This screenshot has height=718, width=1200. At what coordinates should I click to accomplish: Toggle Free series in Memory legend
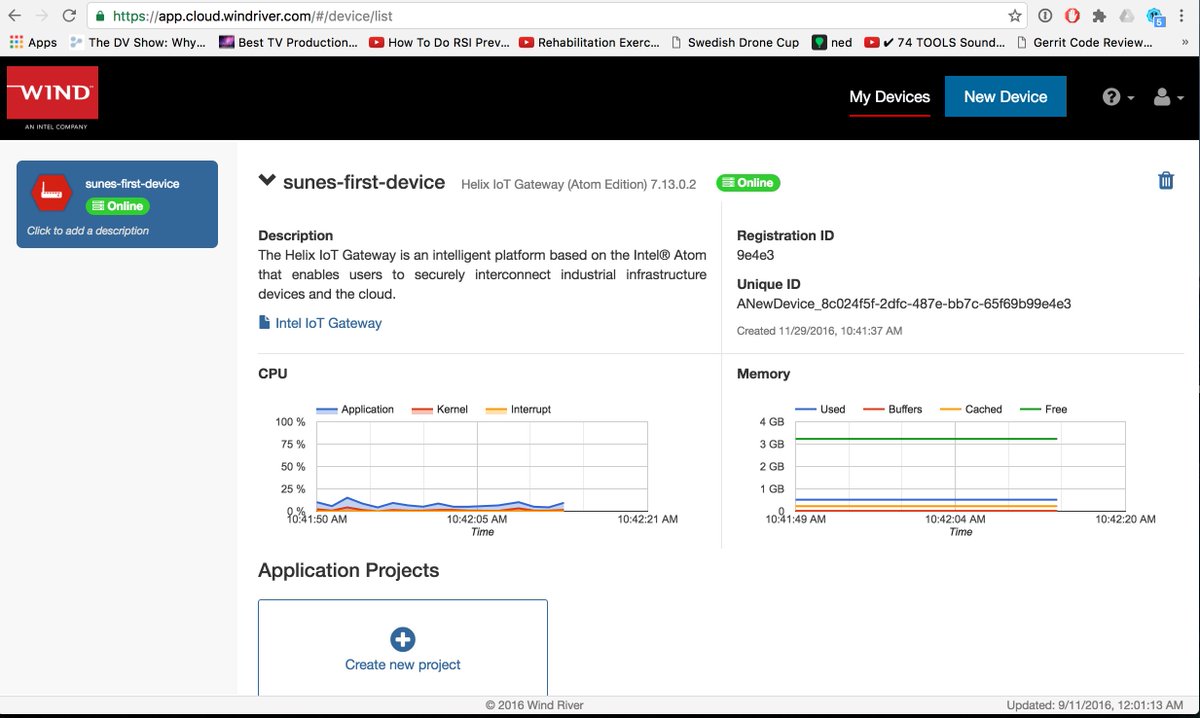1043,409
